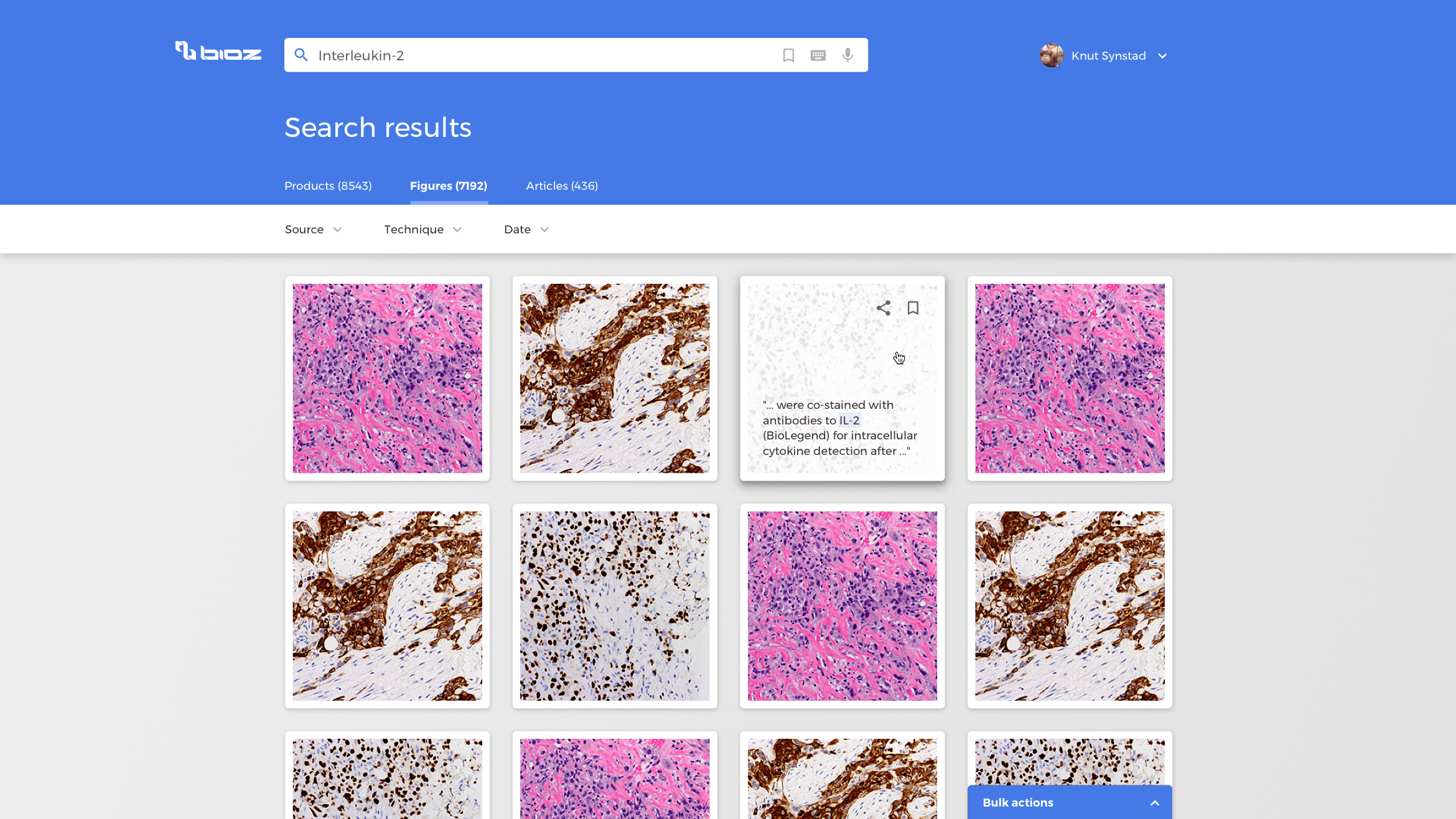Share the hovered IL-2 figure card
The height and width of the screenshot is (819, 1456).
click(884, 308)
